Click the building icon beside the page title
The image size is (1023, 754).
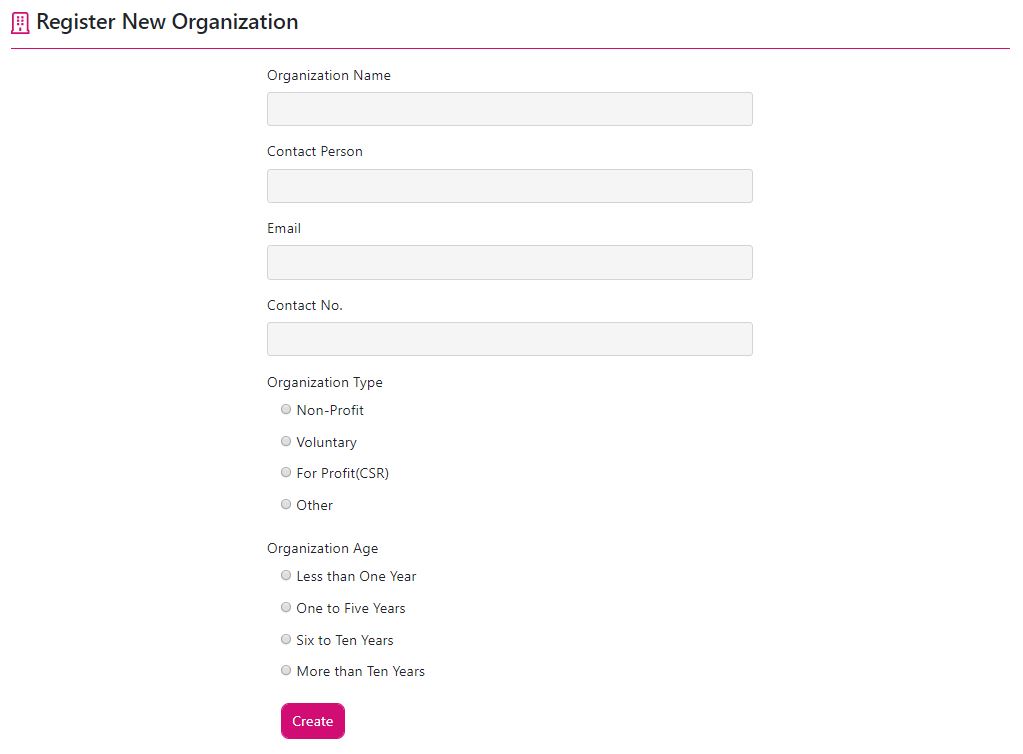point(20,23)
